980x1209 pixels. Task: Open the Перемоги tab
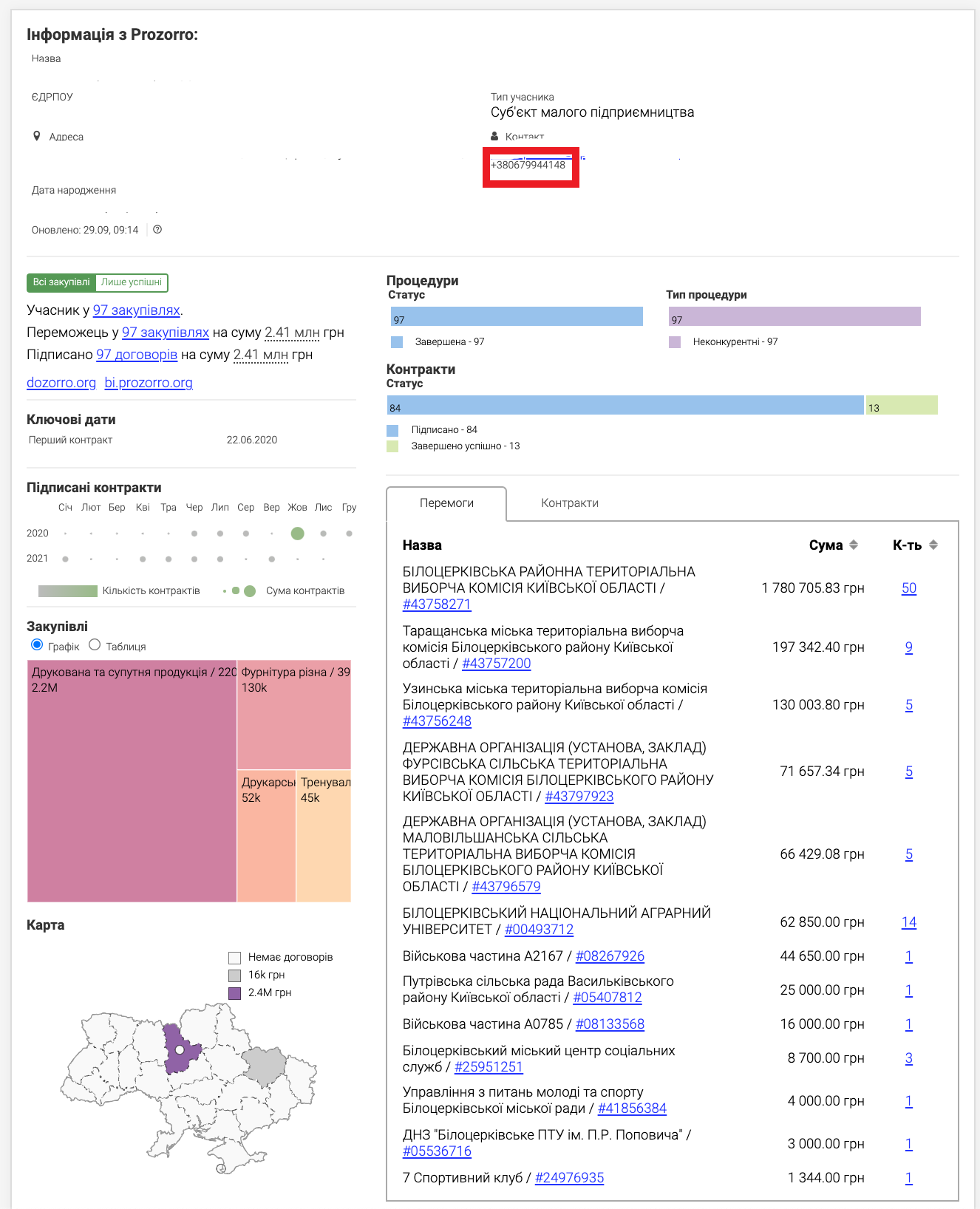pos(446,503)
